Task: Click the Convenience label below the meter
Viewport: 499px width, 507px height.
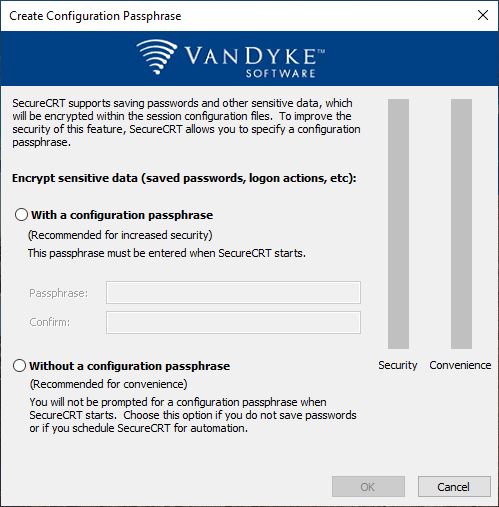Action: point(460,365)
